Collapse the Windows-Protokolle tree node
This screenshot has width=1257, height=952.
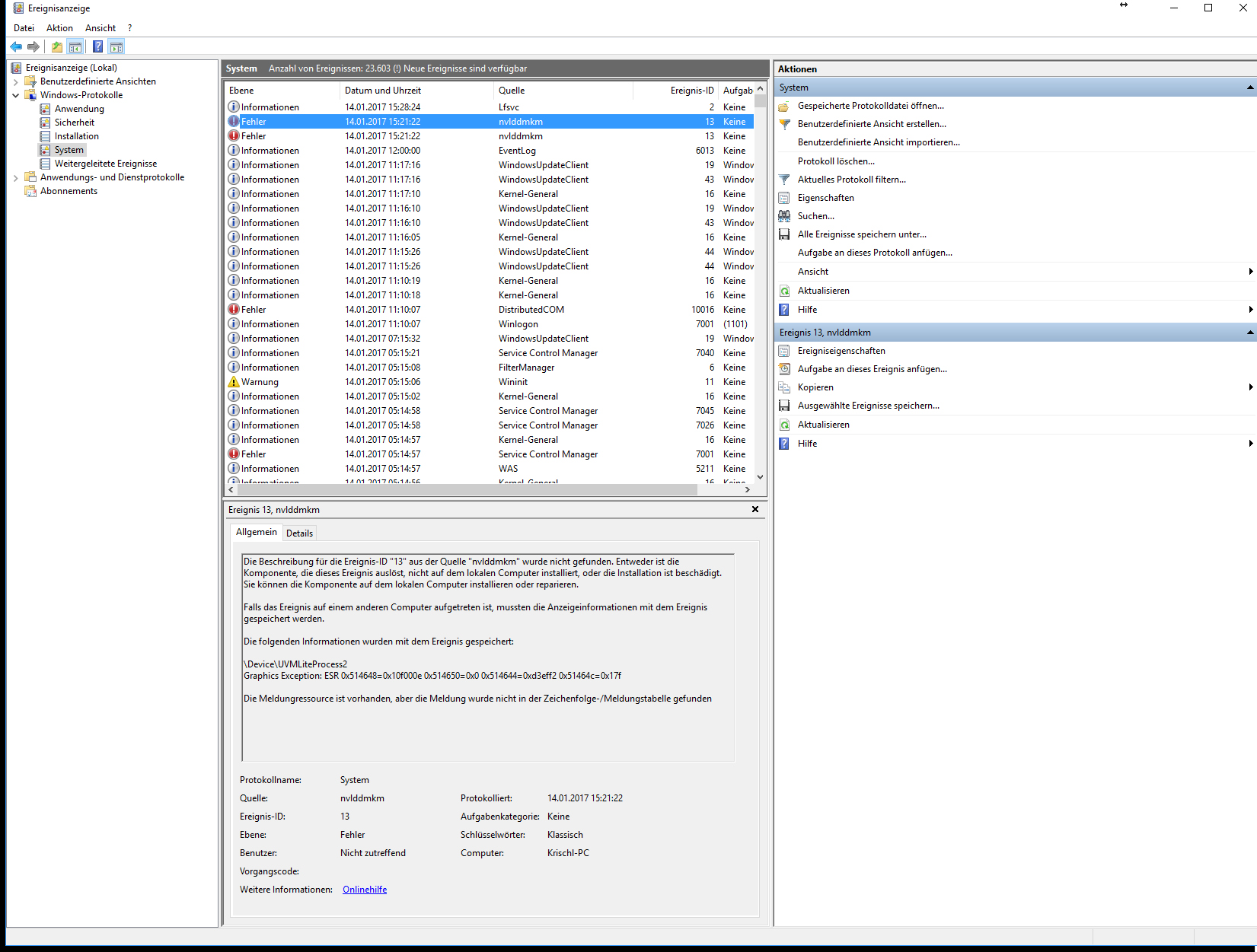click(16, 95)
